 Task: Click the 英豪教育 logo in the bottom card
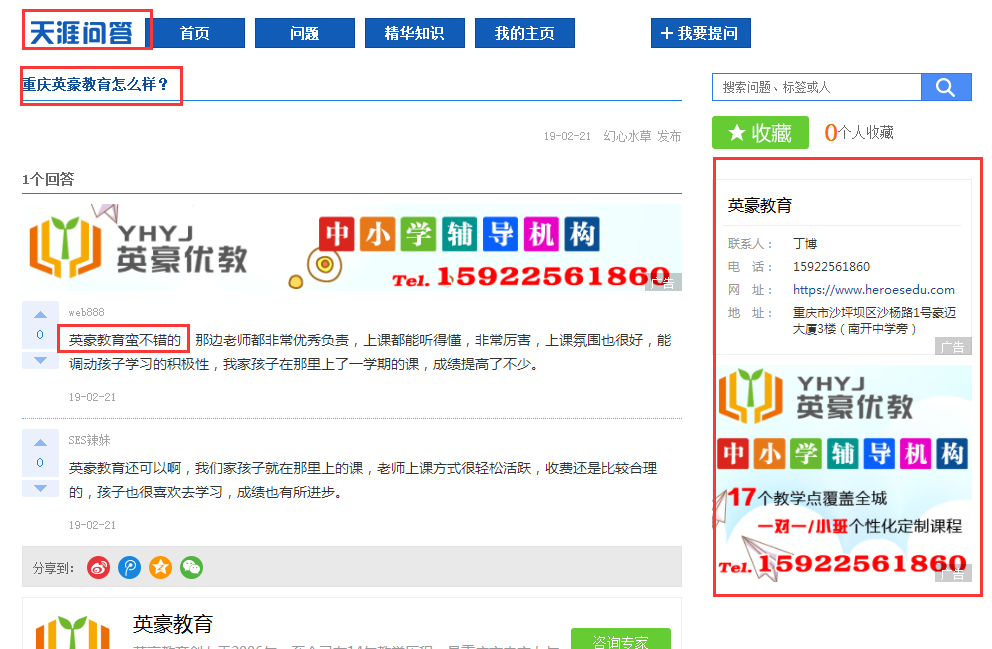coord(72,633)
